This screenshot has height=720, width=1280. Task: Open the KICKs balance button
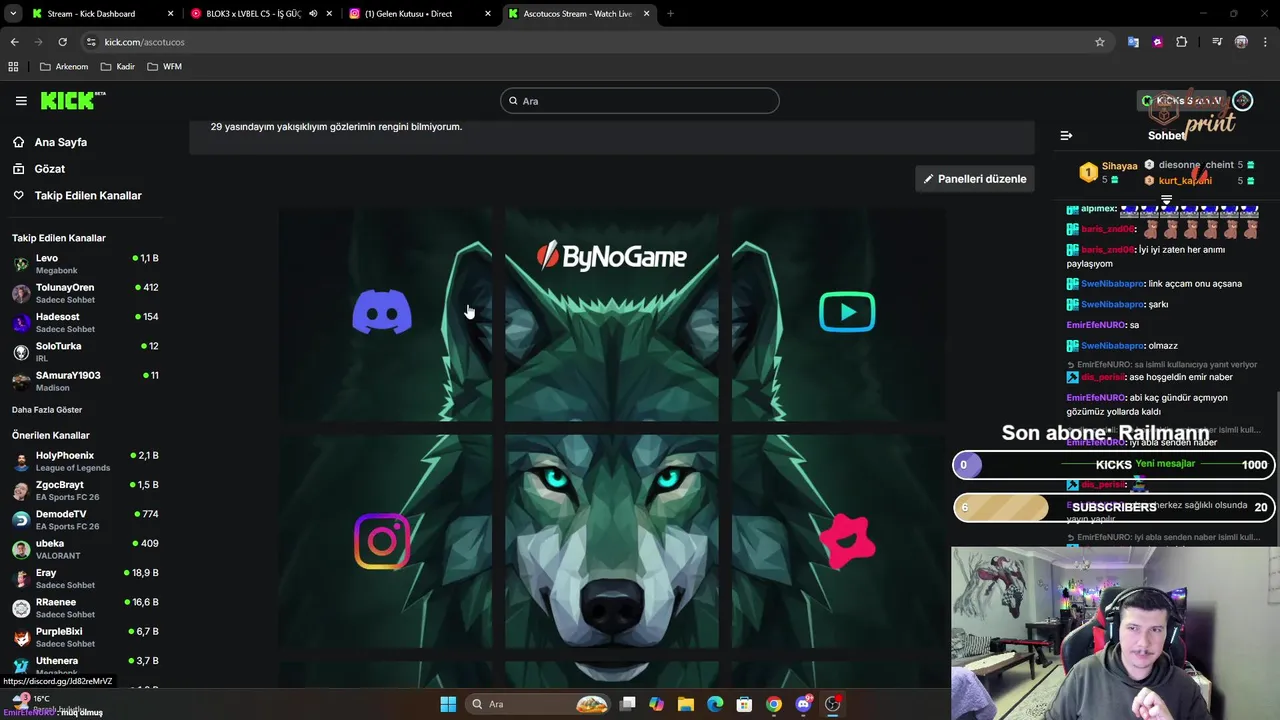coord(1182,101)
